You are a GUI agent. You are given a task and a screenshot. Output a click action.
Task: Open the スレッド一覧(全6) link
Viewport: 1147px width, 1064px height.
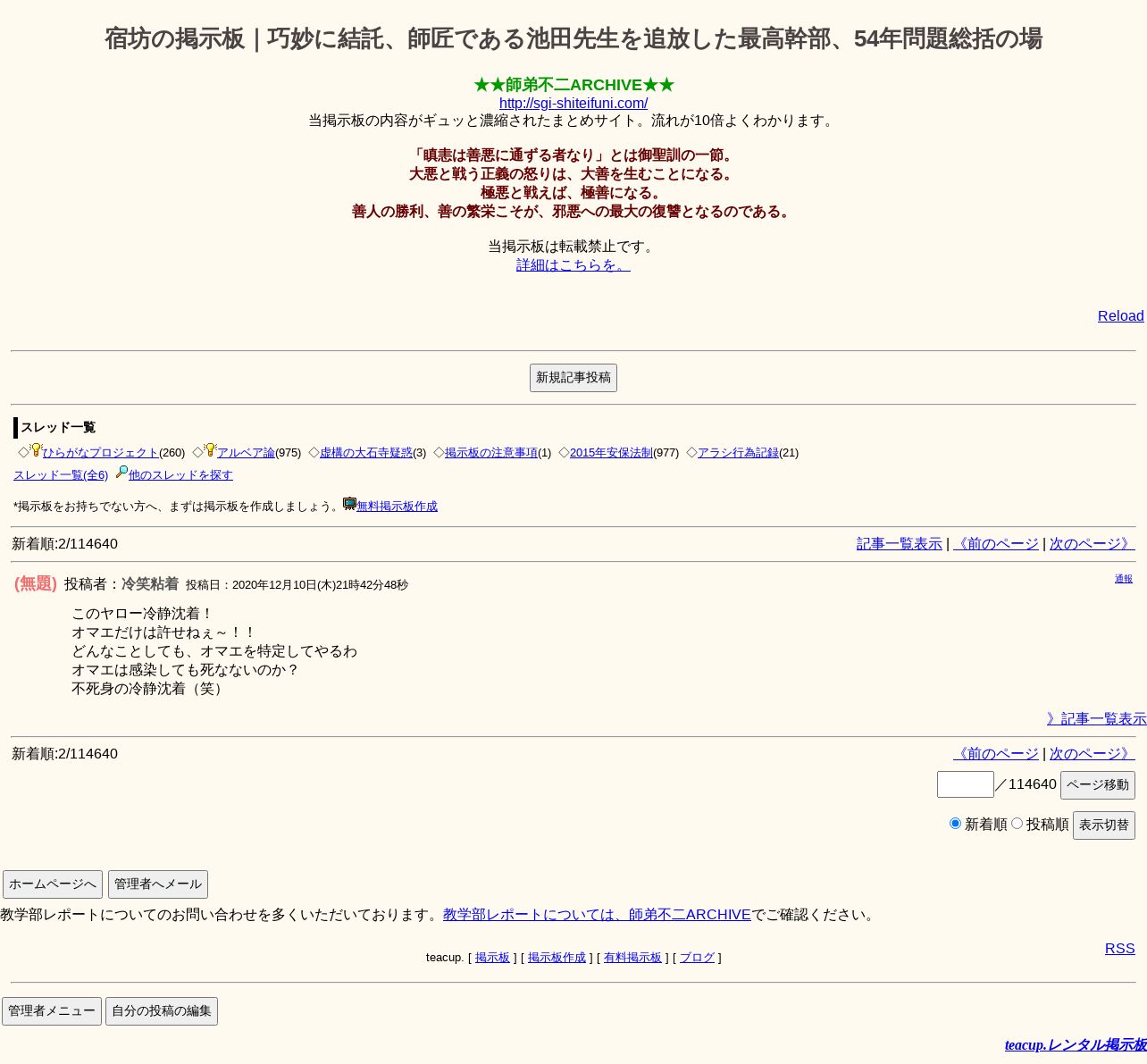click(61, 475)
